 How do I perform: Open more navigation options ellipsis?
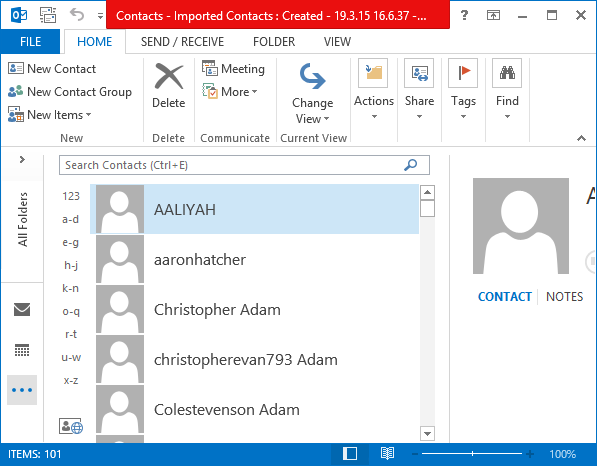pyautogui.click(x=22, y=390)
